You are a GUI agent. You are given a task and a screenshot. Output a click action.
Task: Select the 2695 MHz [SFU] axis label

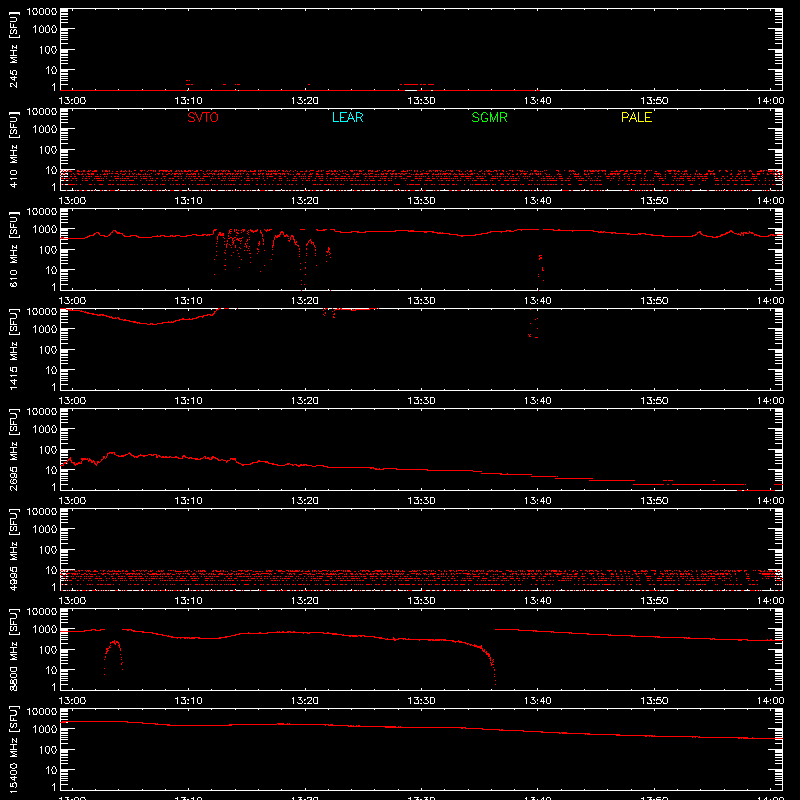click(13, 450)
